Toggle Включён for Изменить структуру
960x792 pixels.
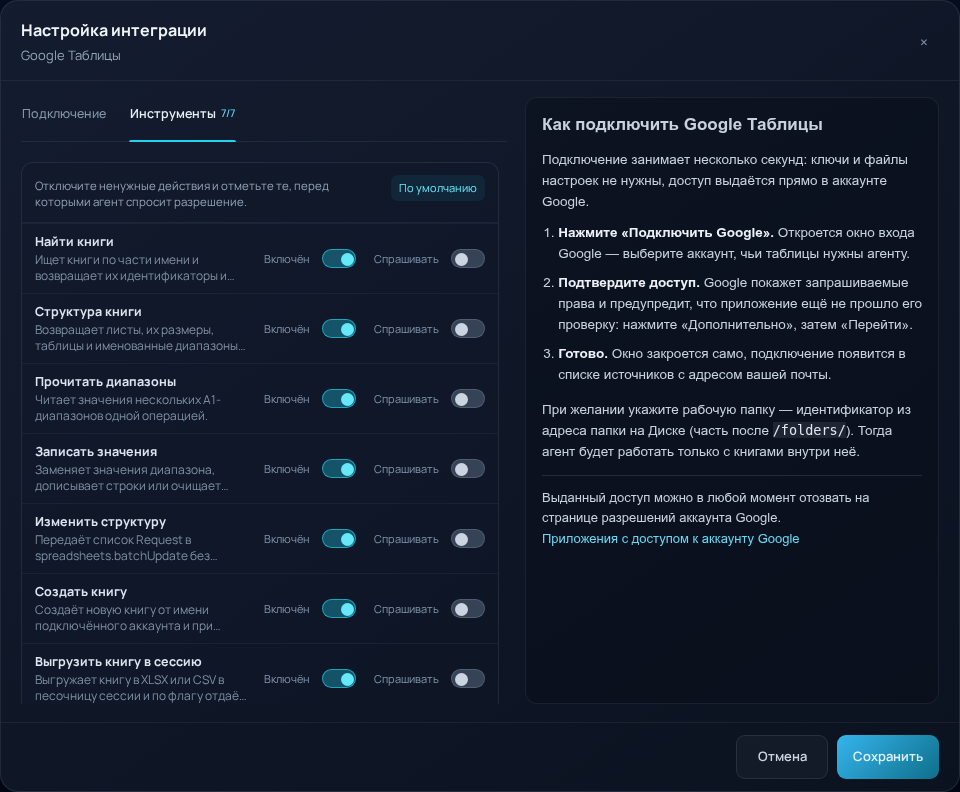coord(339,539)
